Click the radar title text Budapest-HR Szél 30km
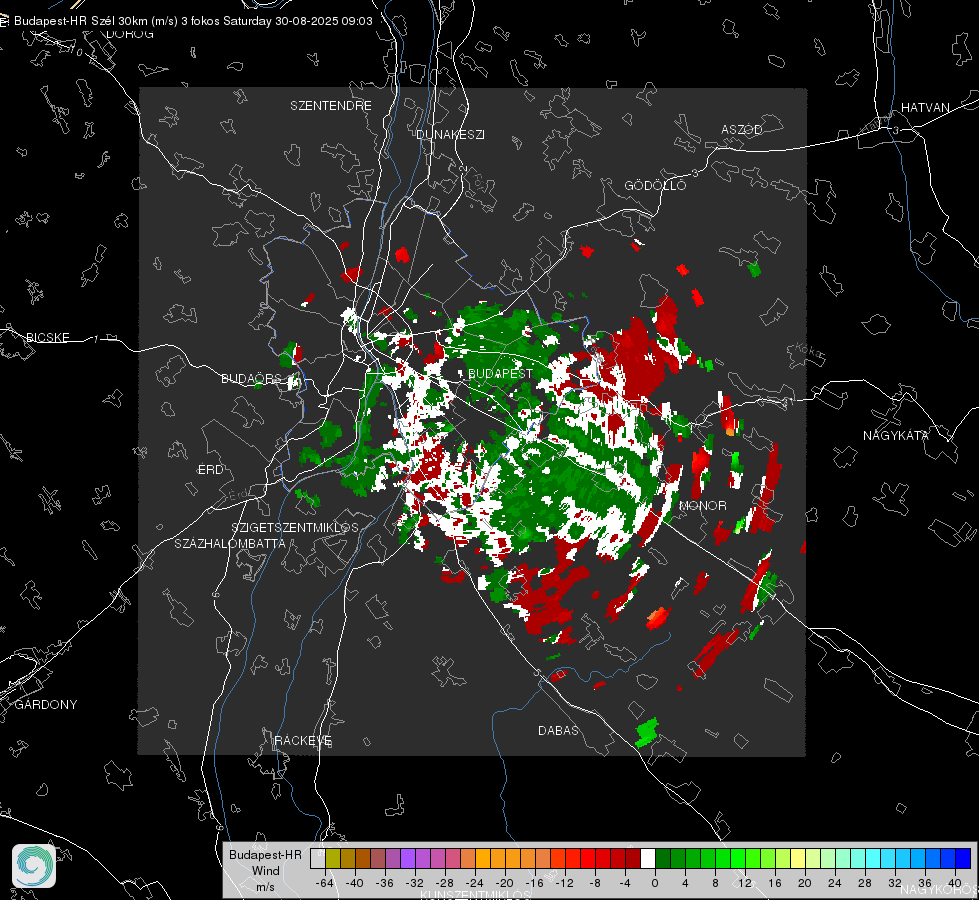Viewport: 979px width, 900px height. (x=81, y=21)
